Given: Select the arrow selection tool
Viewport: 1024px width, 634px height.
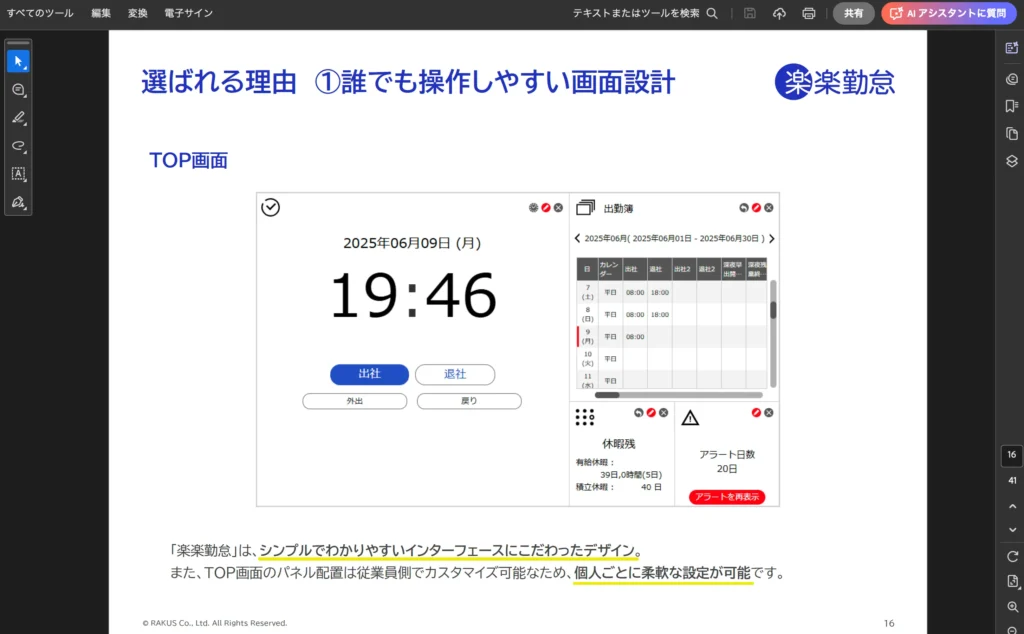Looking at the screenshot, I should 18,61.
